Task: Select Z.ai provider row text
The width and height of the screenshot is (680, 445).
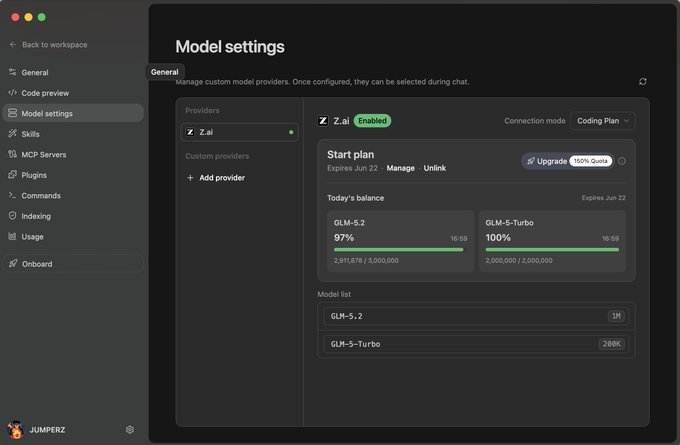Action: coord(206,132)
